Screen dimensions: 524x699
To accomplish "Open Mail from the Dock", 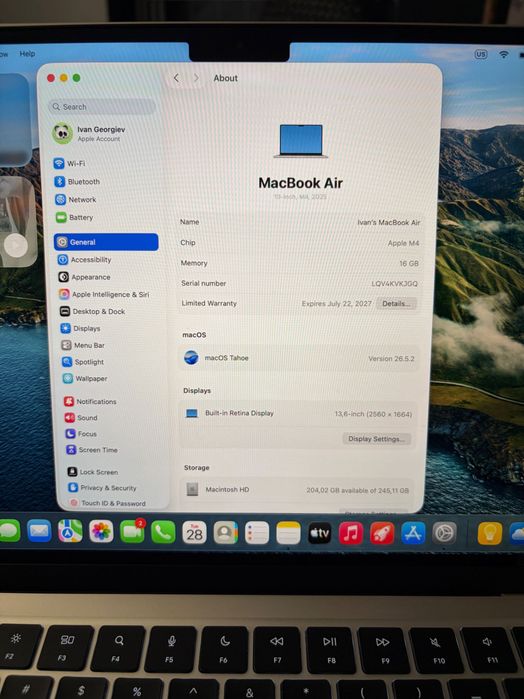I will pos(39,531).
